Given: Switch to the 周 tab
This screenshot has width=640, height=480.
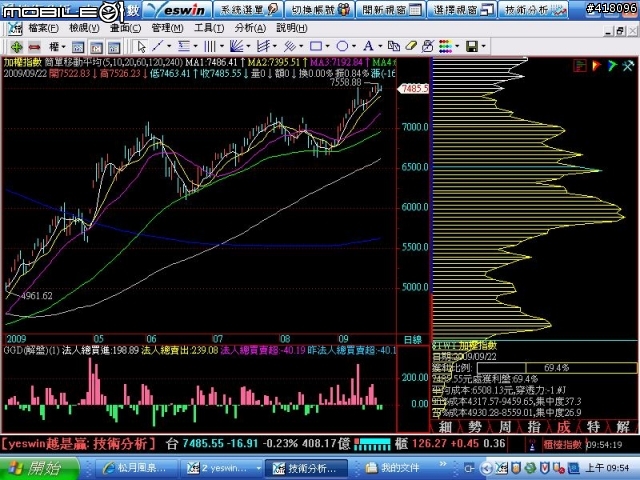Looking at the screenshot, I should [x=504, y=427].
